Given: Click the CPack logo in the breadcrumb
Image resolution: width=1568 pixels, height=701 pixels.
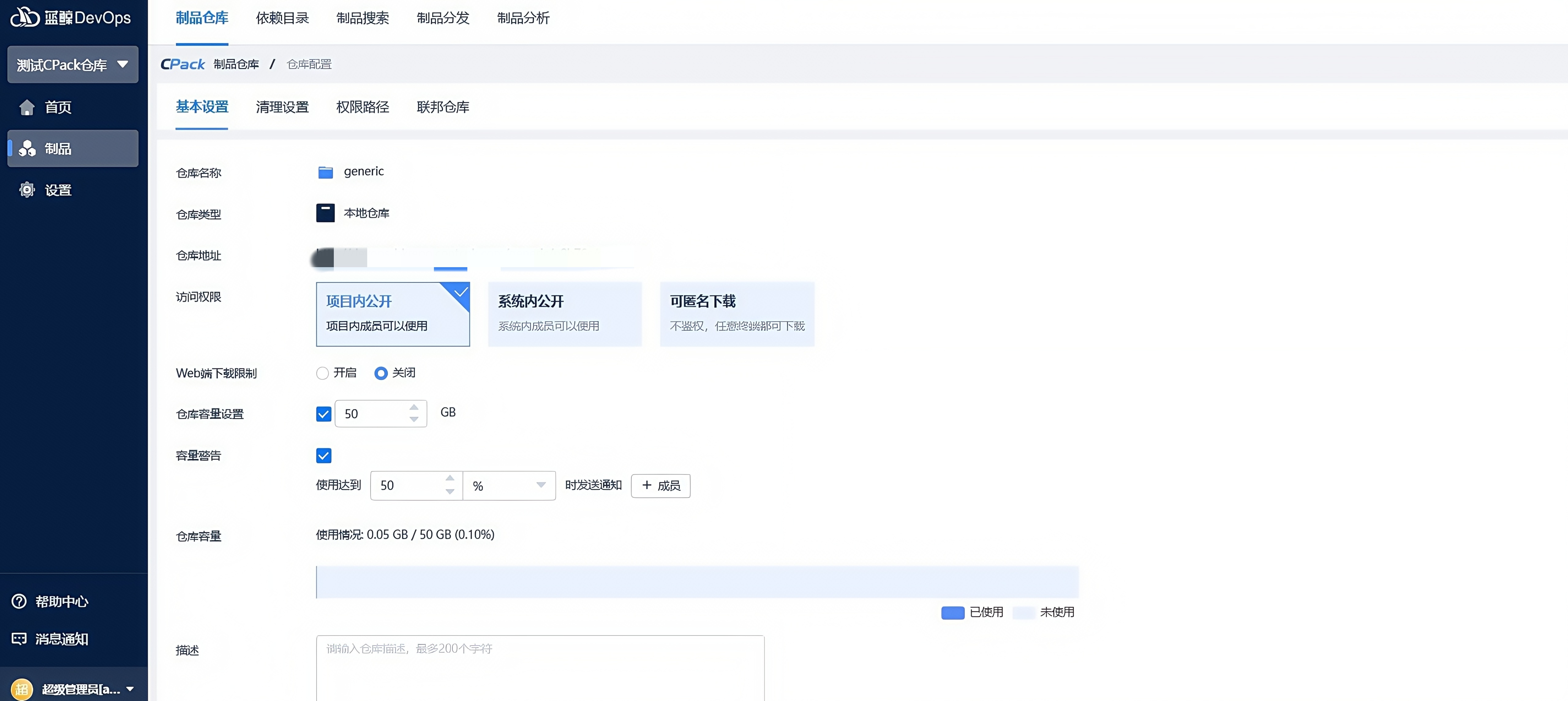Looking at the screenshot, I should tap(183, 64).
